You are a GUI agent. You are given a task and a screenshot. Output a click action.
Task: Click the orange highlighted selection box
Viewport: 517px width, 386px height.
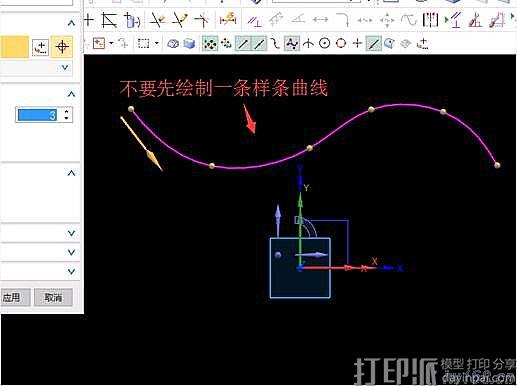coord(14,47)
